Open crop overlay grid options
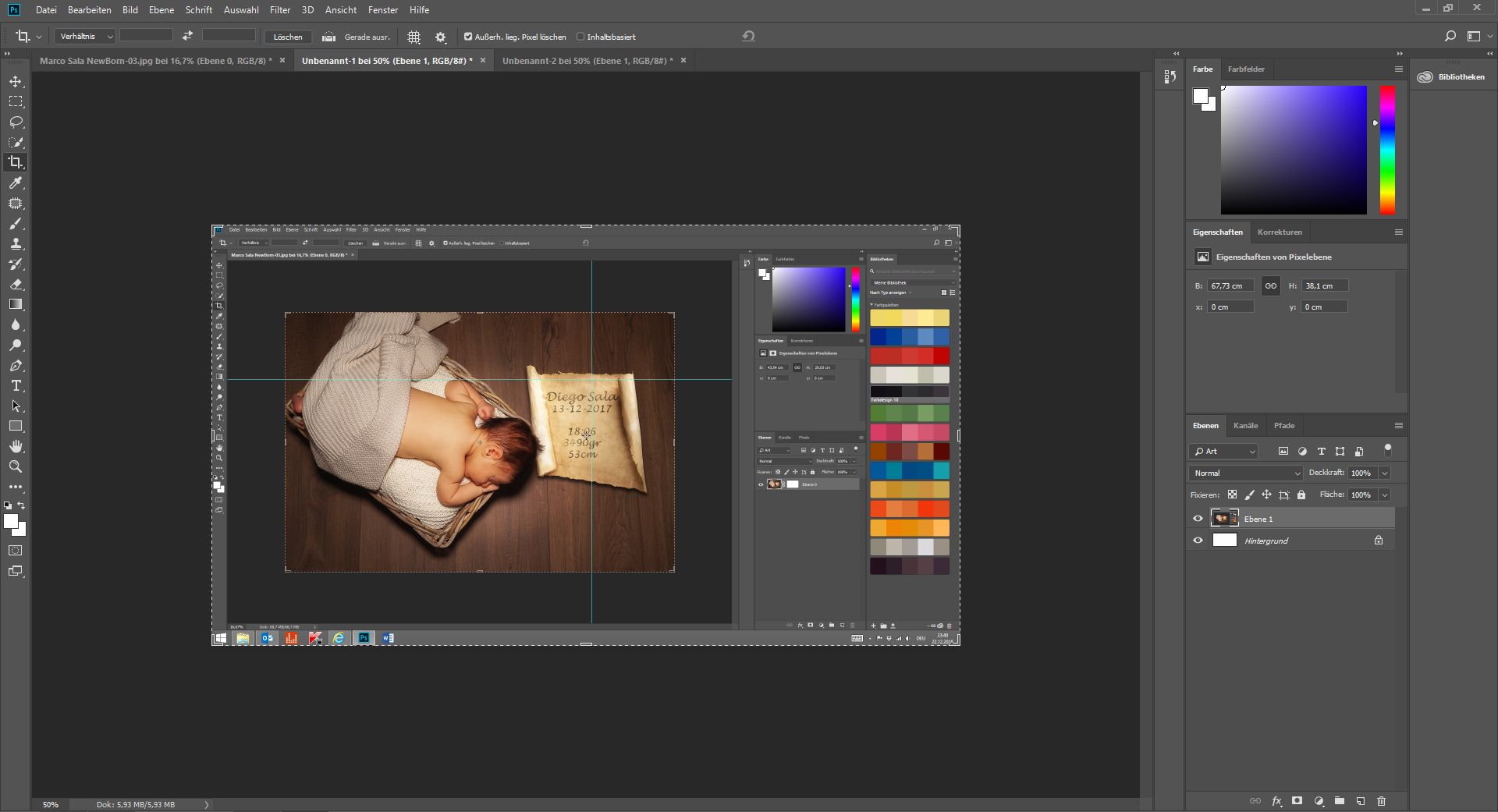Screen dimensions: 1498x812 414,37
